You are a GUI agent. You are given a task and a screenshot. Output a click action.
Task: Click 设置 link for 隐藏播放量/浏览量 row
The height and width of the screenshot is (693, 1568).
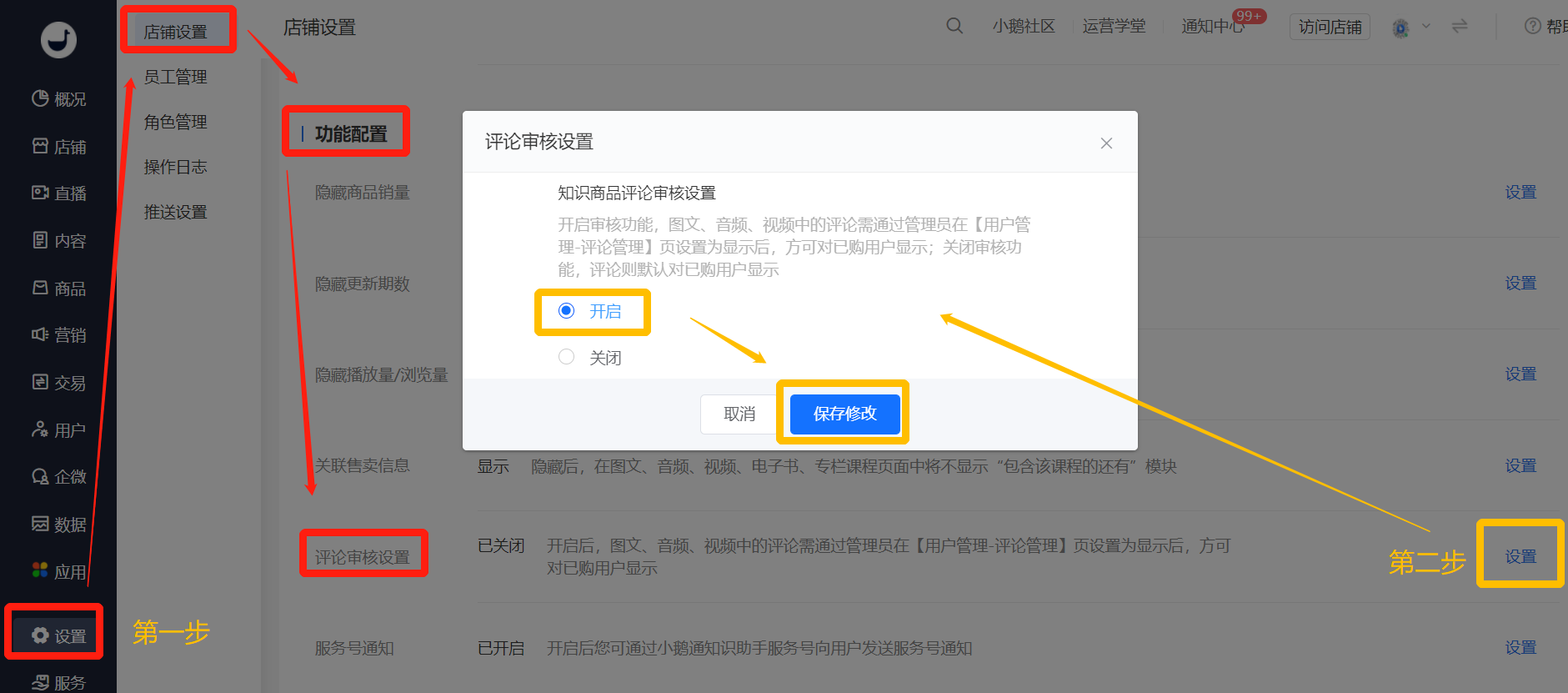(1520, 374)
